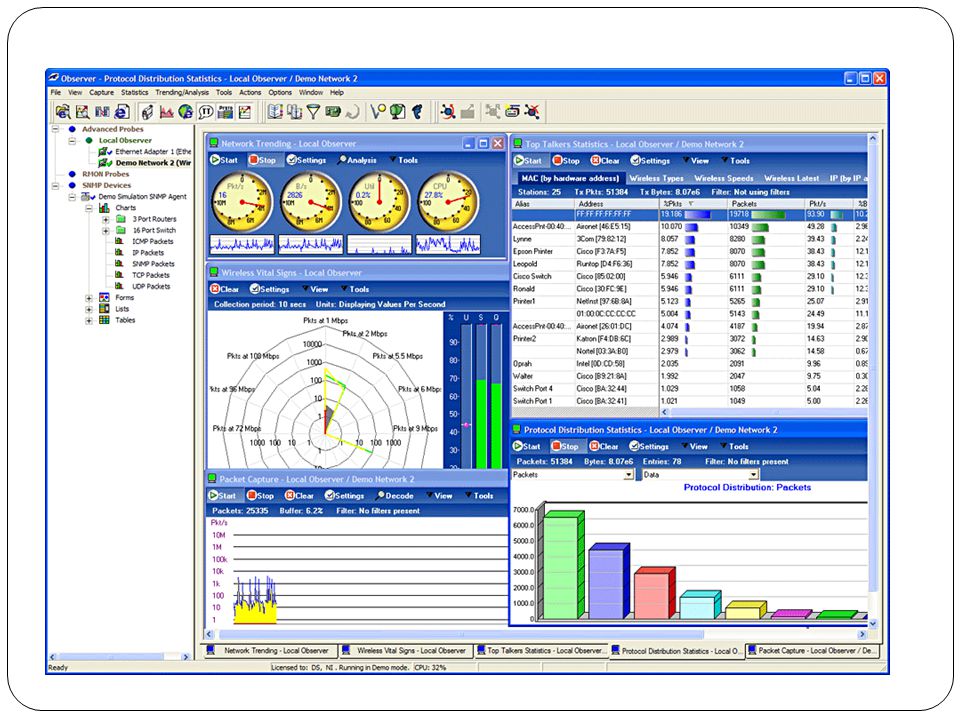The width and height of the screenshot is (960, 720).
Task: Click the CPU gauge dial
Action: pos(448,201)
